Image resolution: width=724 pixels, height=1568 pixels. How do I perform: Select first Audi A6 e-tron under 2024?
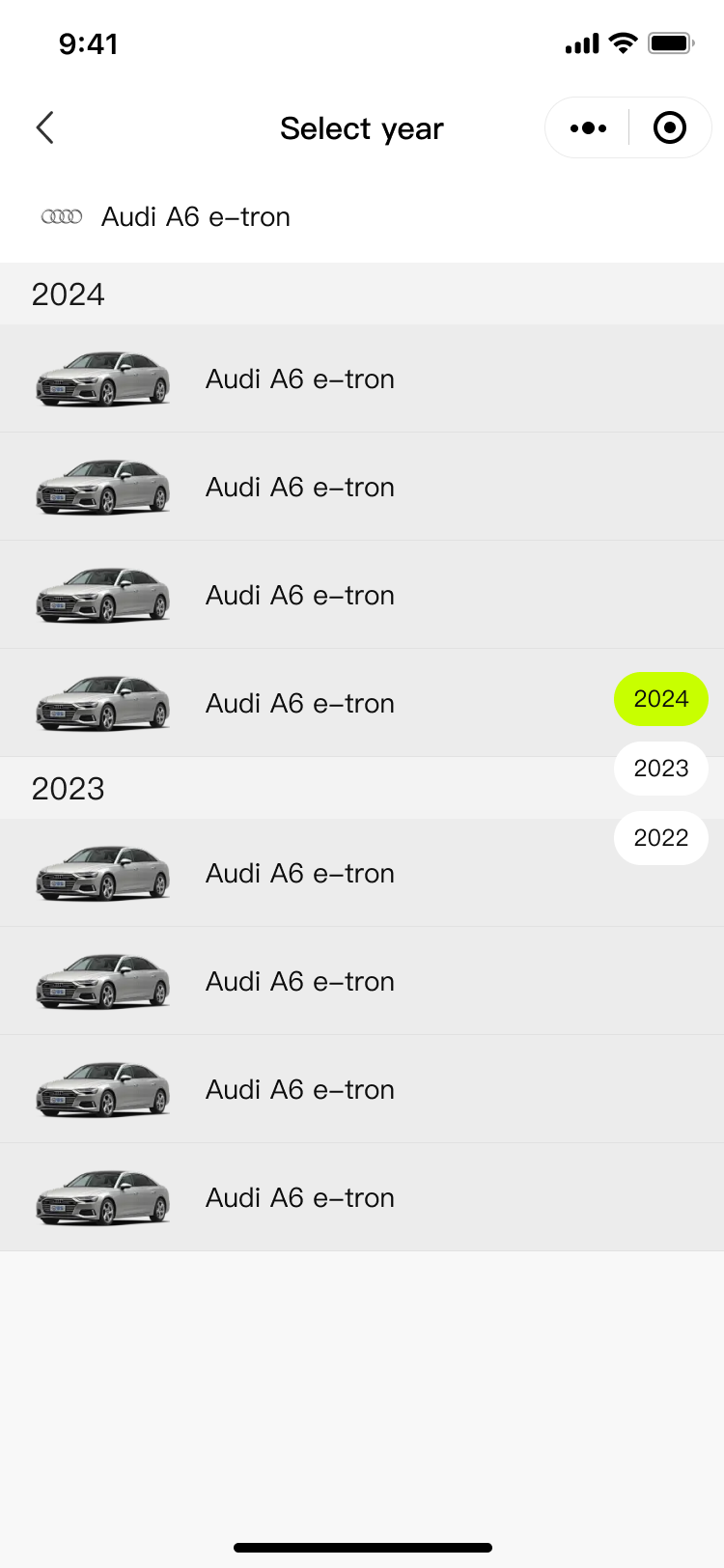[x=299, y=378]
